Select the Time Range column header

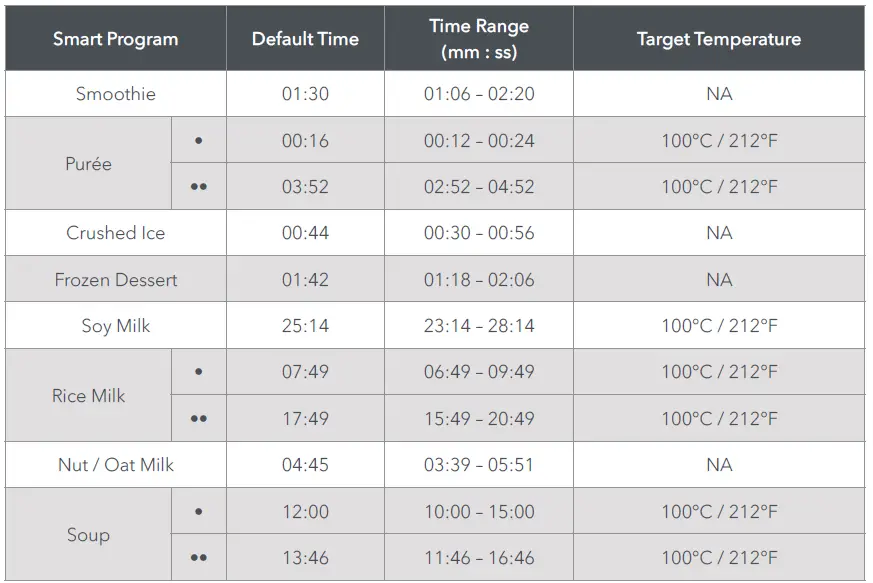[479, 39]
